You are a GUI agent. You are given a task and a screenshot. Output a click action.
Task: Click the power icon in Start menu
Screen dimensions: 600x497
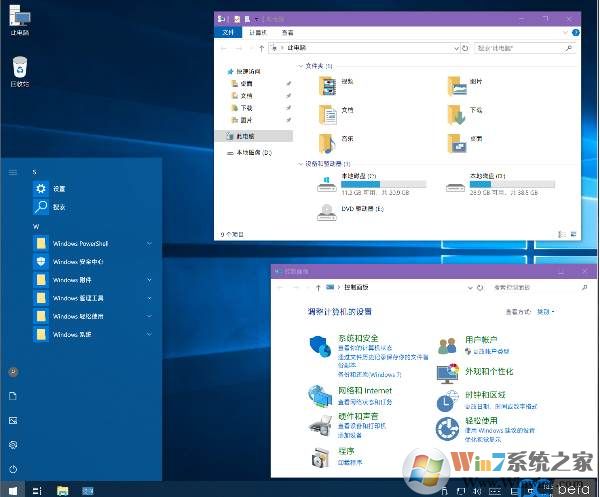click(x=13, y=468)
